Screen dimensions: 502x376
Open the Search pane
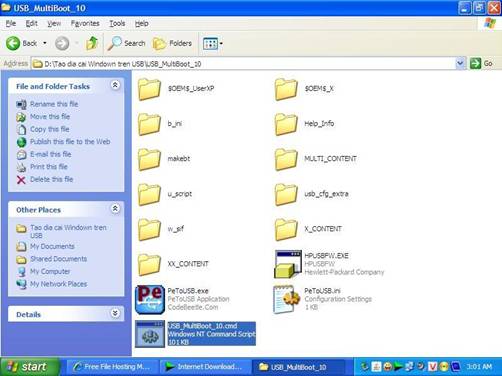click(x=127, y=43)
